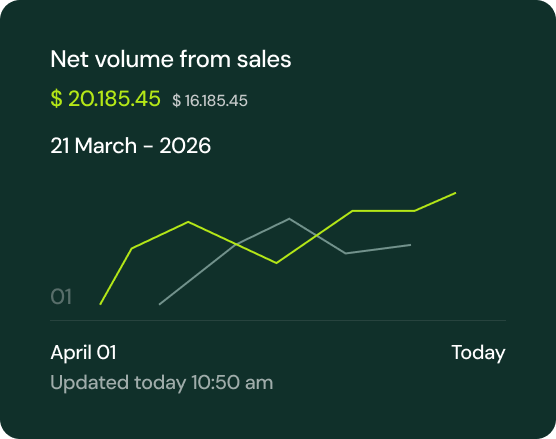556x439 pixels.
Task: Click the green line's first bend above its start
Action: pyautogui.click(x=132, y=249)
